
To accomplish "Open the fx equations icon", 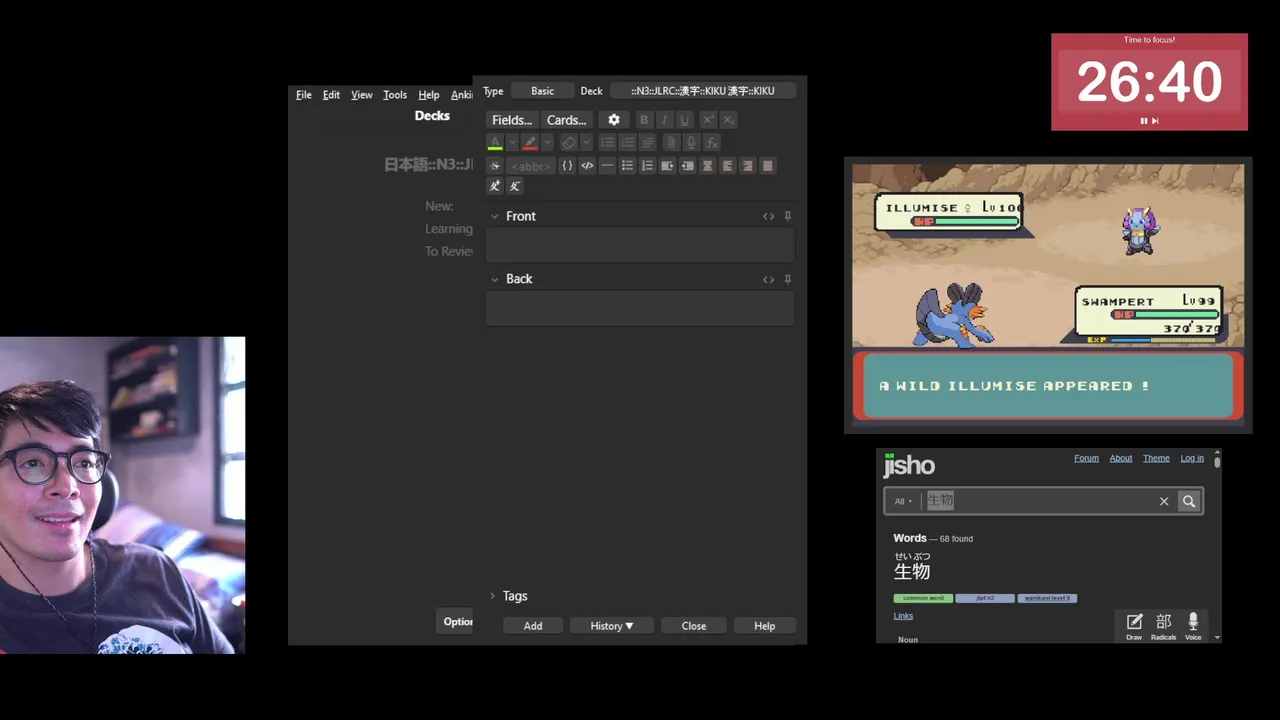I will click(711, 143).
